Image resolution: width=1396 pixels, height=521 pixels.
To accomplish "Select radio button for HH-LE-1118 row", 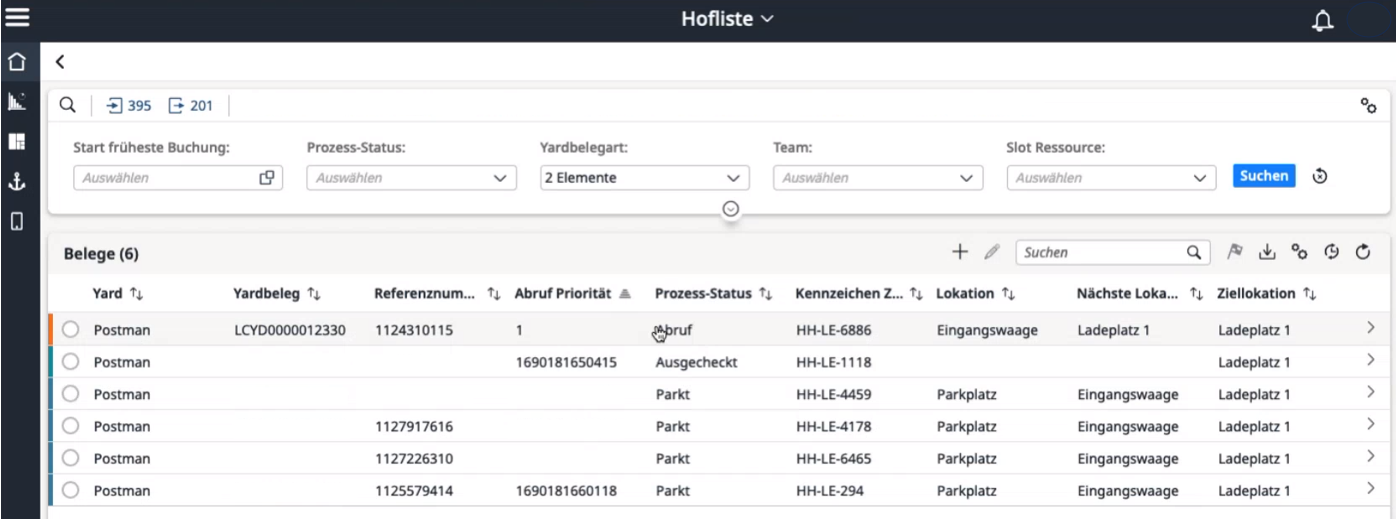I will pos(71,362).
